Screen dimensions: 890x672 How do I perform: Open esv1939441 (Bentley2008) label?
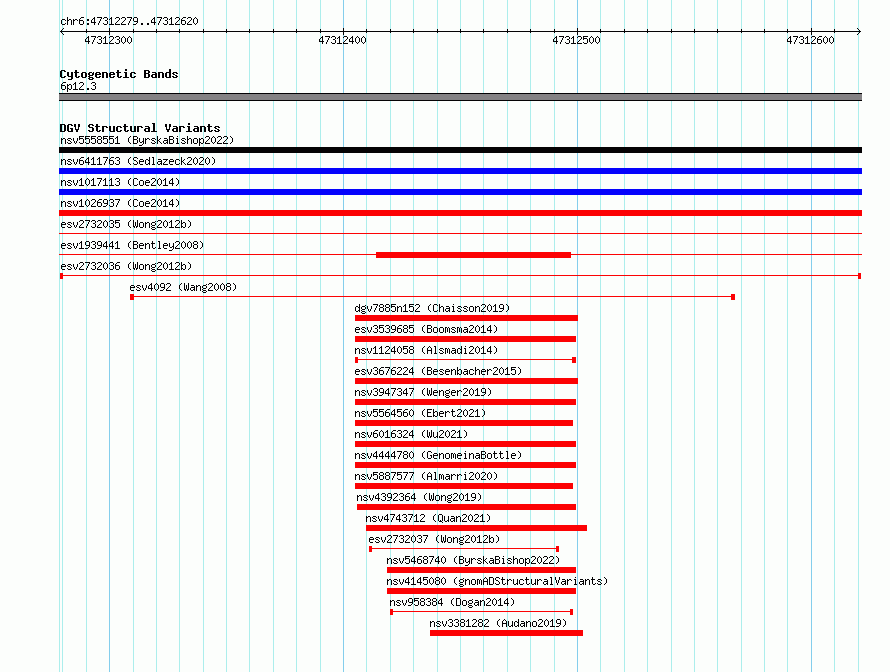point(132,245)
